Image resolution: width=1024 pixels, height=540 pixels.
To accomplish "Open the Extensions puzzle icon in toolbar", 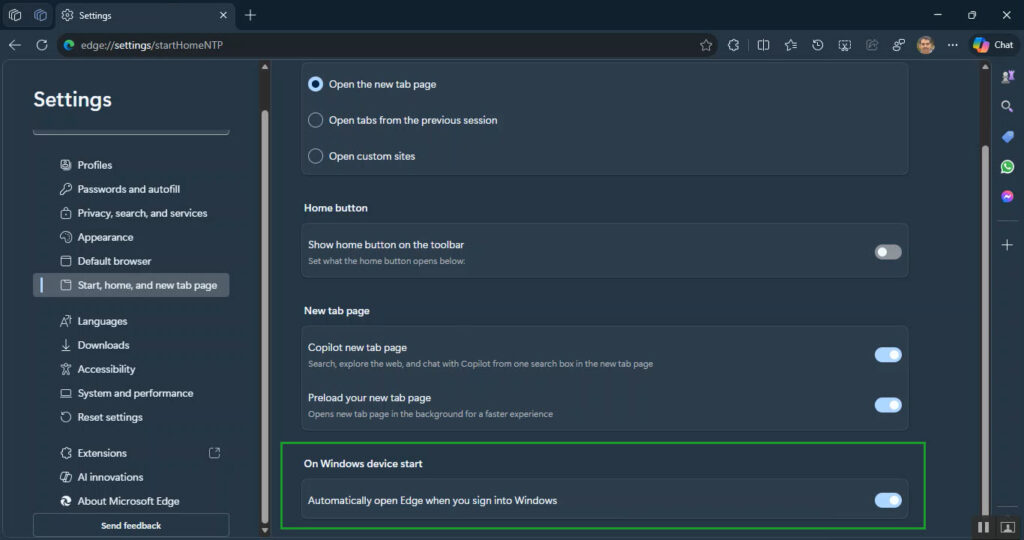I will click(733, 45).
